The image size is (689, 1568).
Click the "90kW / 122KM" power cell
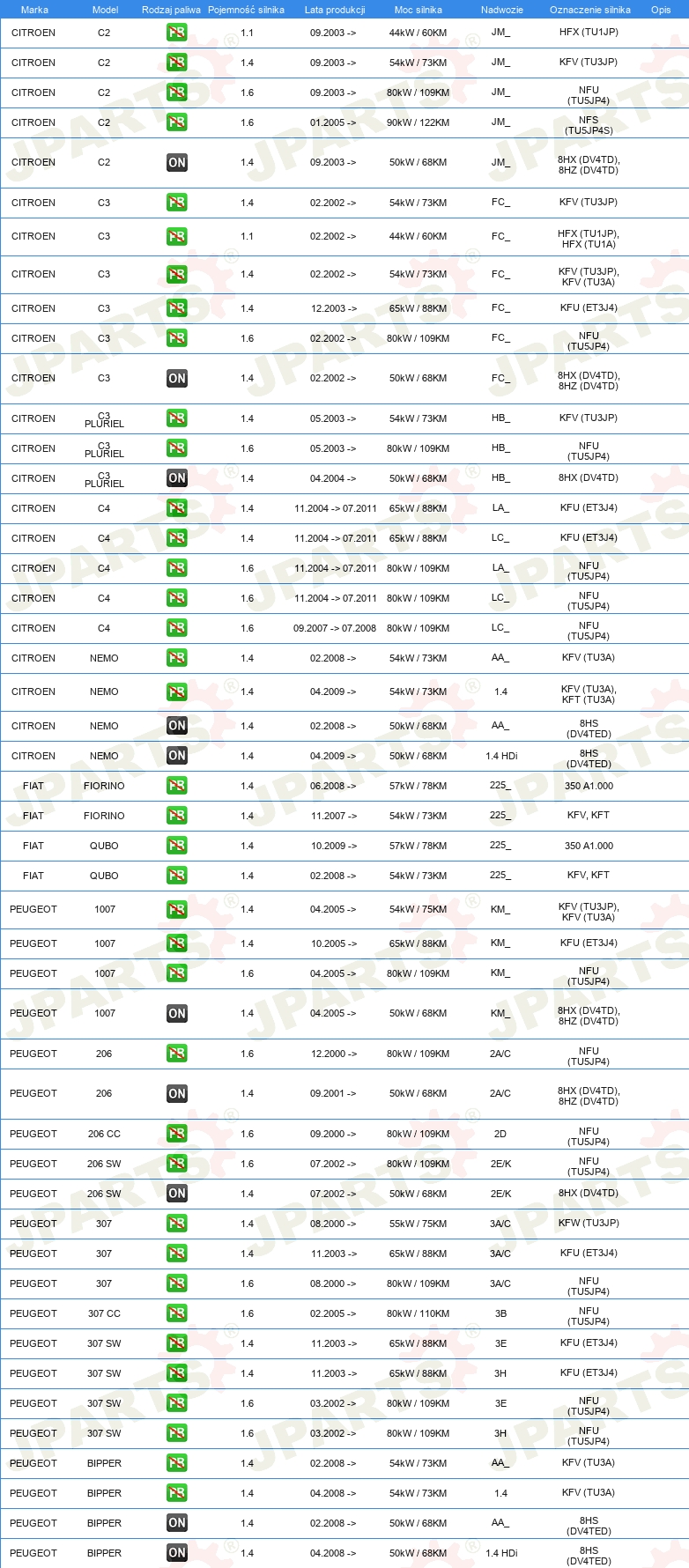[x=418, y=122]
